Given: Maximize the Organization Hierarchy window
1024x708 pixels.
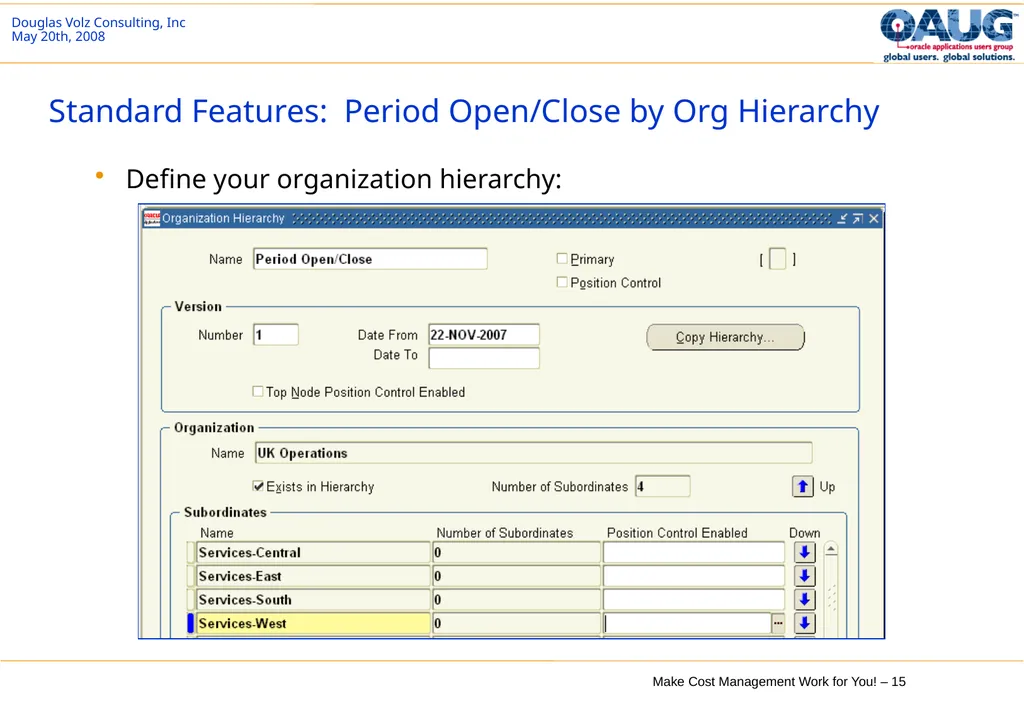Looking at the screenshot, I should click(857, 219).
